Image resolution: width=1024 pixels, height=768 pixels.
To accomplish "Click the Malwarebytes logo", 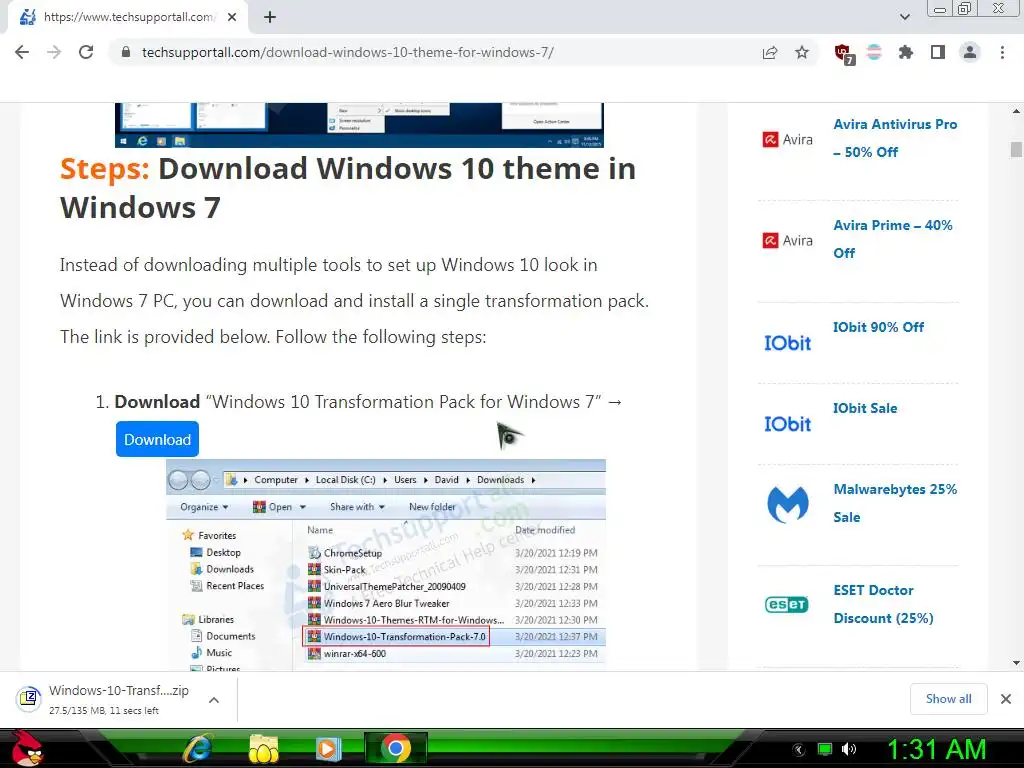I will 788,504.
